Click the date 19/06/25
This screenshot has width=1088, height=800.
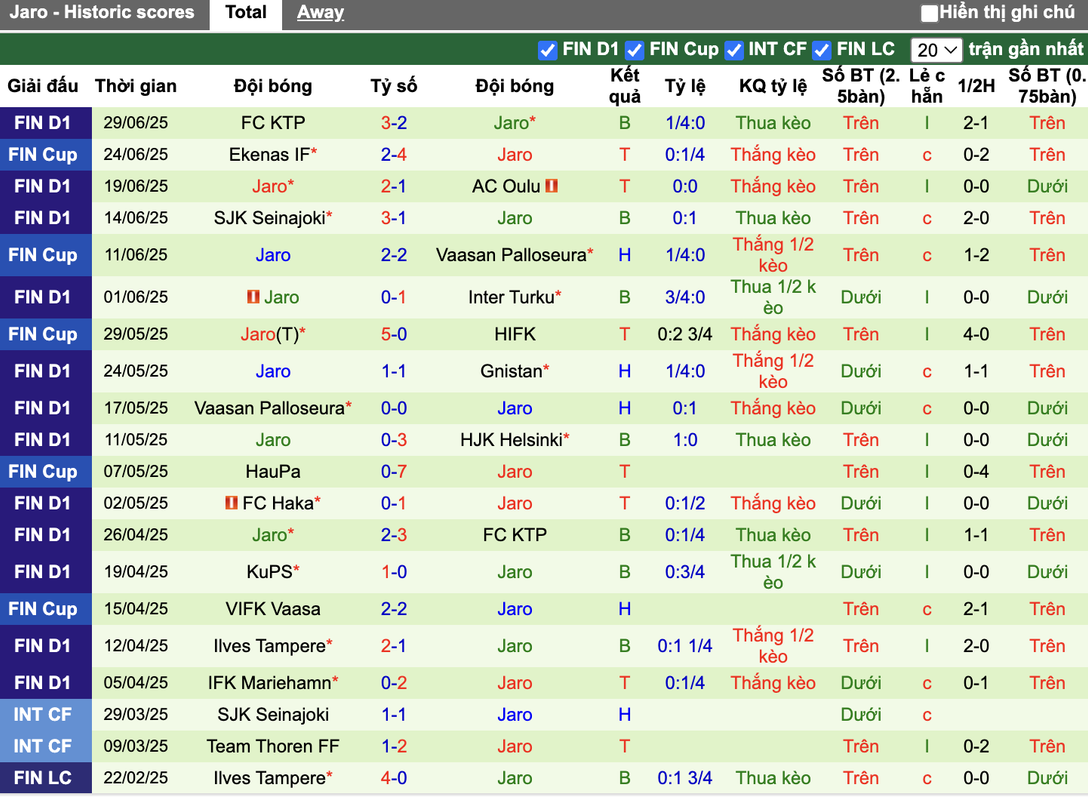(x=136, y=186)
